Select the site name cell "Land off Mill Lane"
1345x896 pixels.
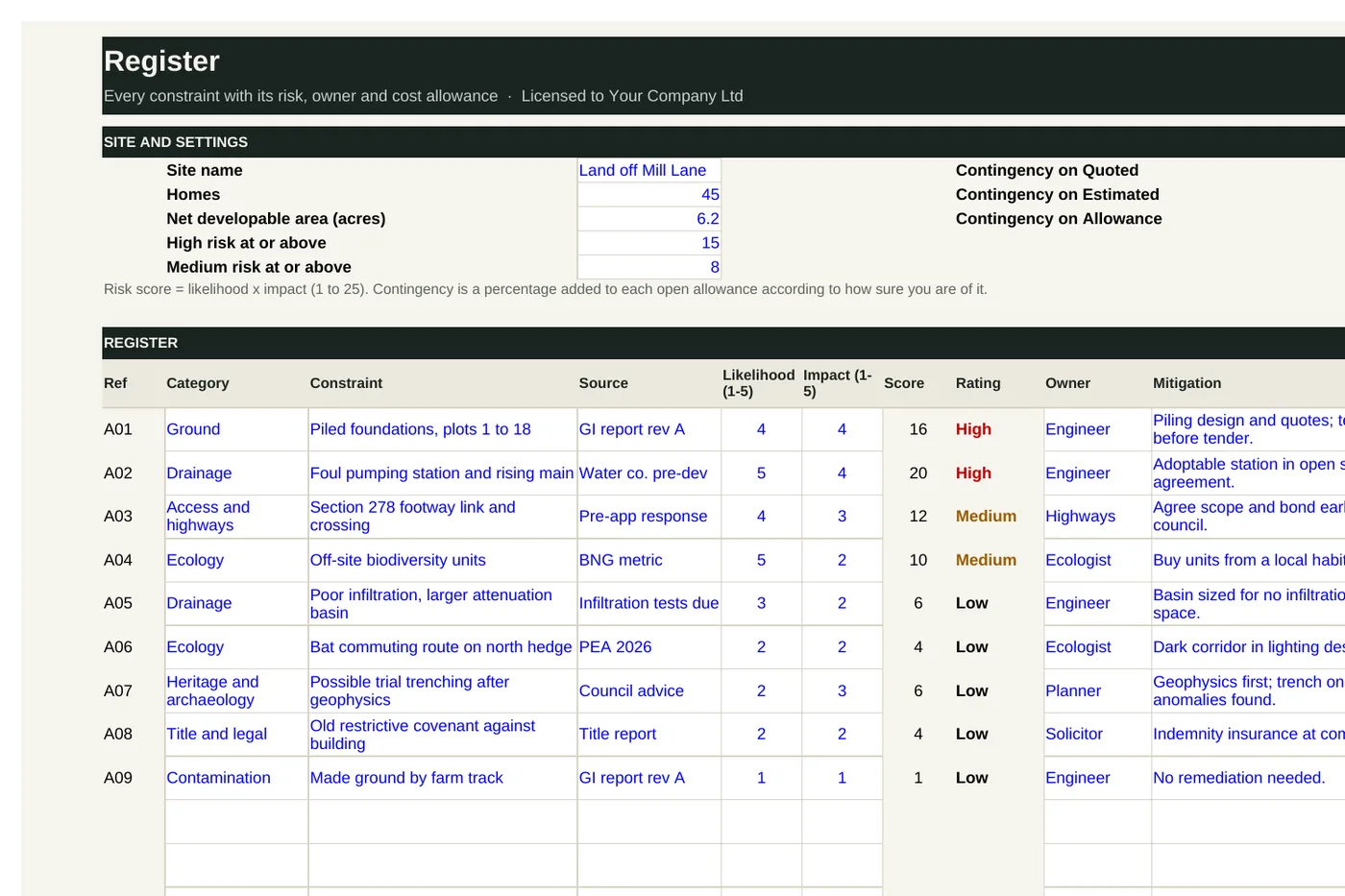tap(649, 170)
